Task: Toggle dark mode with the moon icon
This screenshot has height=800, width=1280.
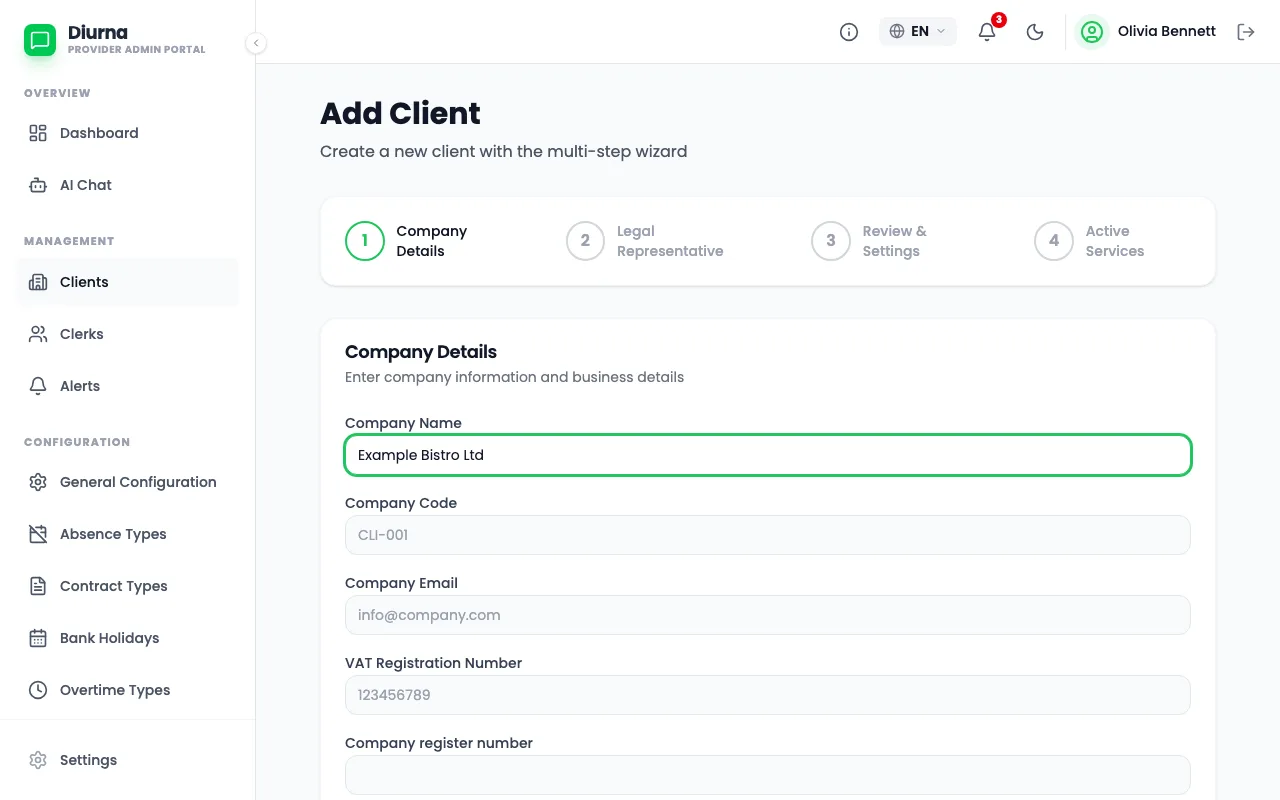Action: pyautogui.click(x=1035, y=32)
